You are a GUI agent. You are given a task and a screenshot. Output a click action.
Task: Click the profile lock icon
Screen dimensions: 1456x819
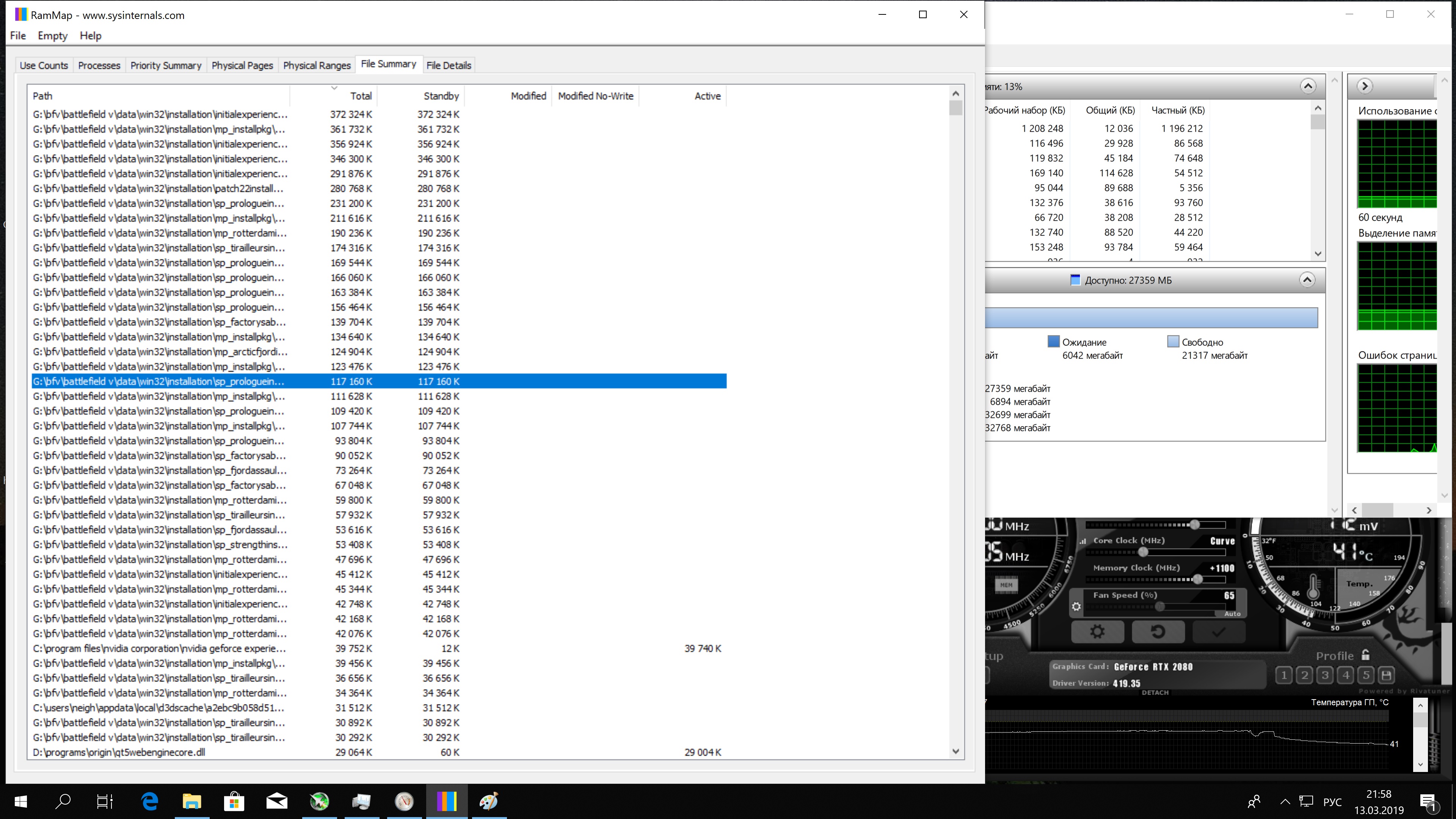pos(1365,655)
